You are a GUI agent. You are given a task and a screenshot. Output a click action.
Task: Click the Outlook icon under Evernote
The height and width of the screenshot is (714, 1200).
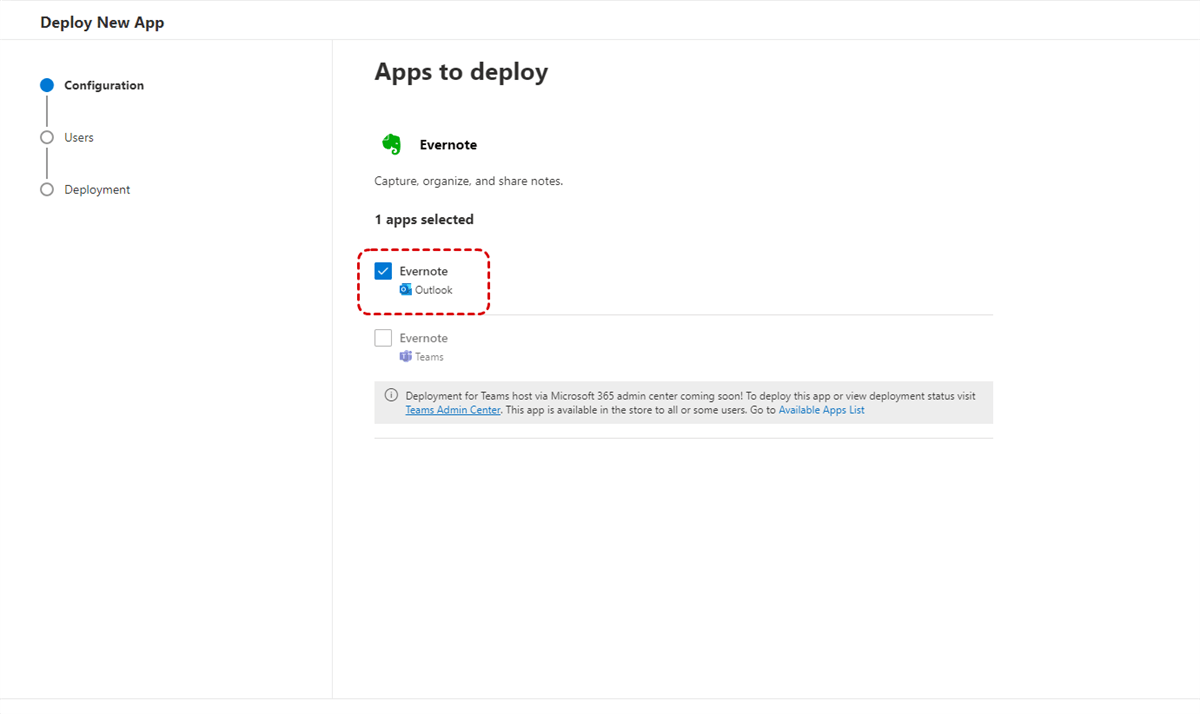coord(405,290)
